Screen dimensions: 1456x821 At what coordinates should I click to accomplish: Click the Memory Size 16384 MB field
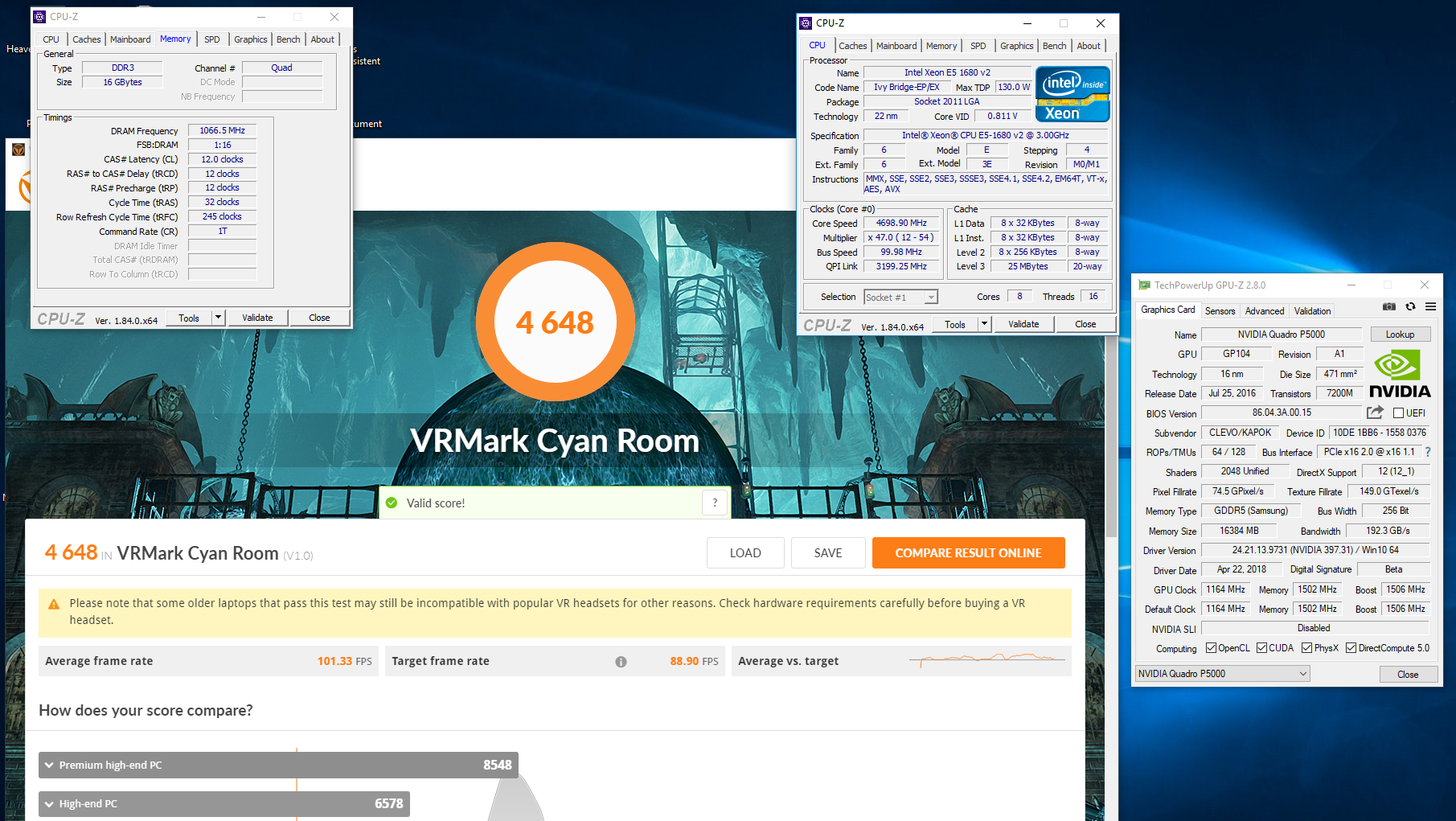1239,531
